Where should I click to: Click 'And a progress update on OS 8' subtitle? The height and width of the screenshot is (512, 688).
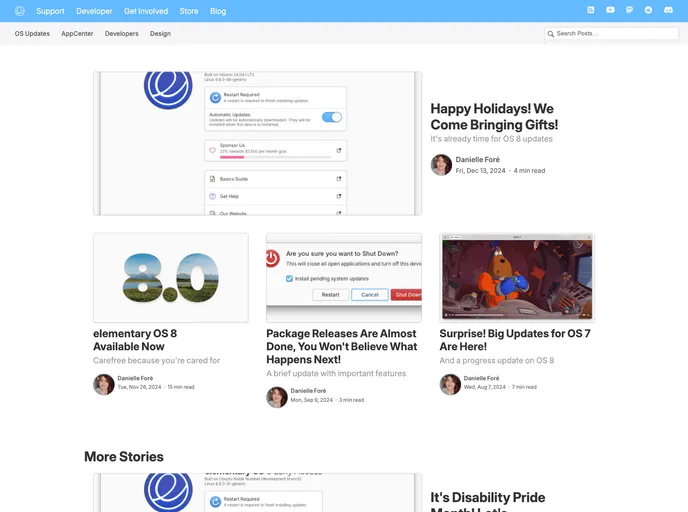497,360
